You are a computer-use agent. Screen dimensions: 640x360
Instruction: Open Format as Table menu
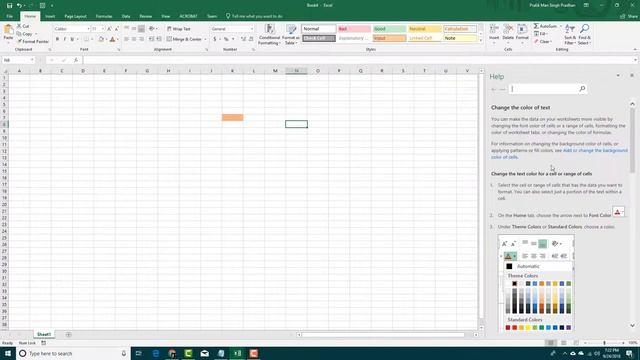click(291, 35)
